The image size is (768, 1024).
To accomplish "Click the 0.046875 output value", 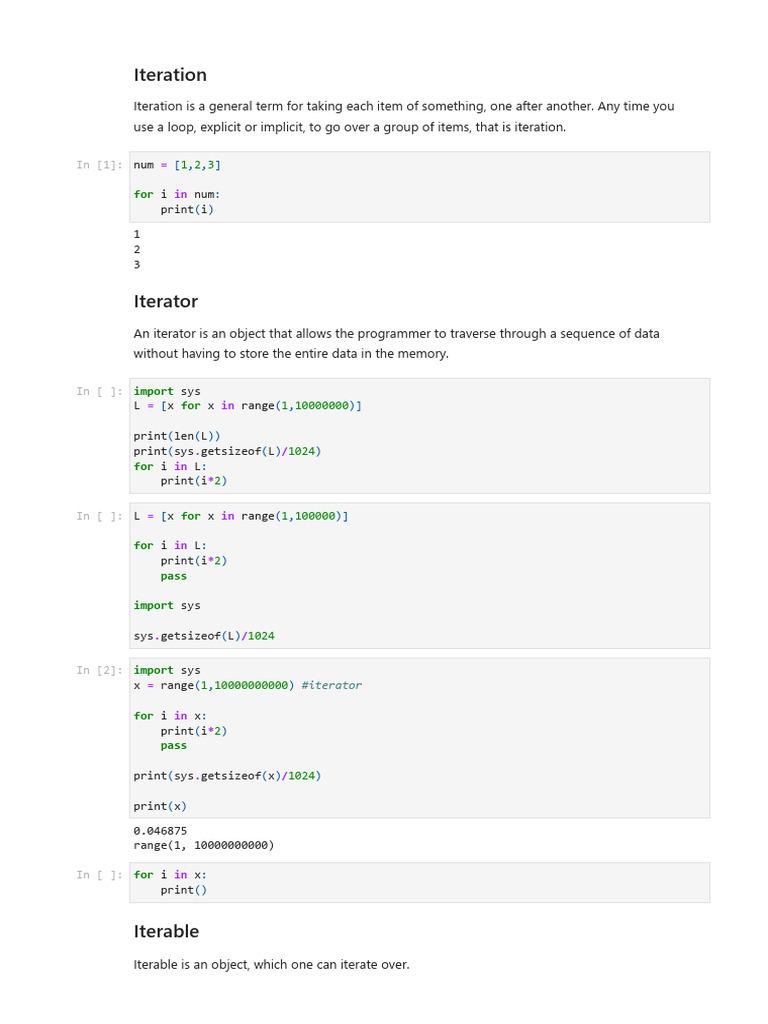I will [160, 830].
